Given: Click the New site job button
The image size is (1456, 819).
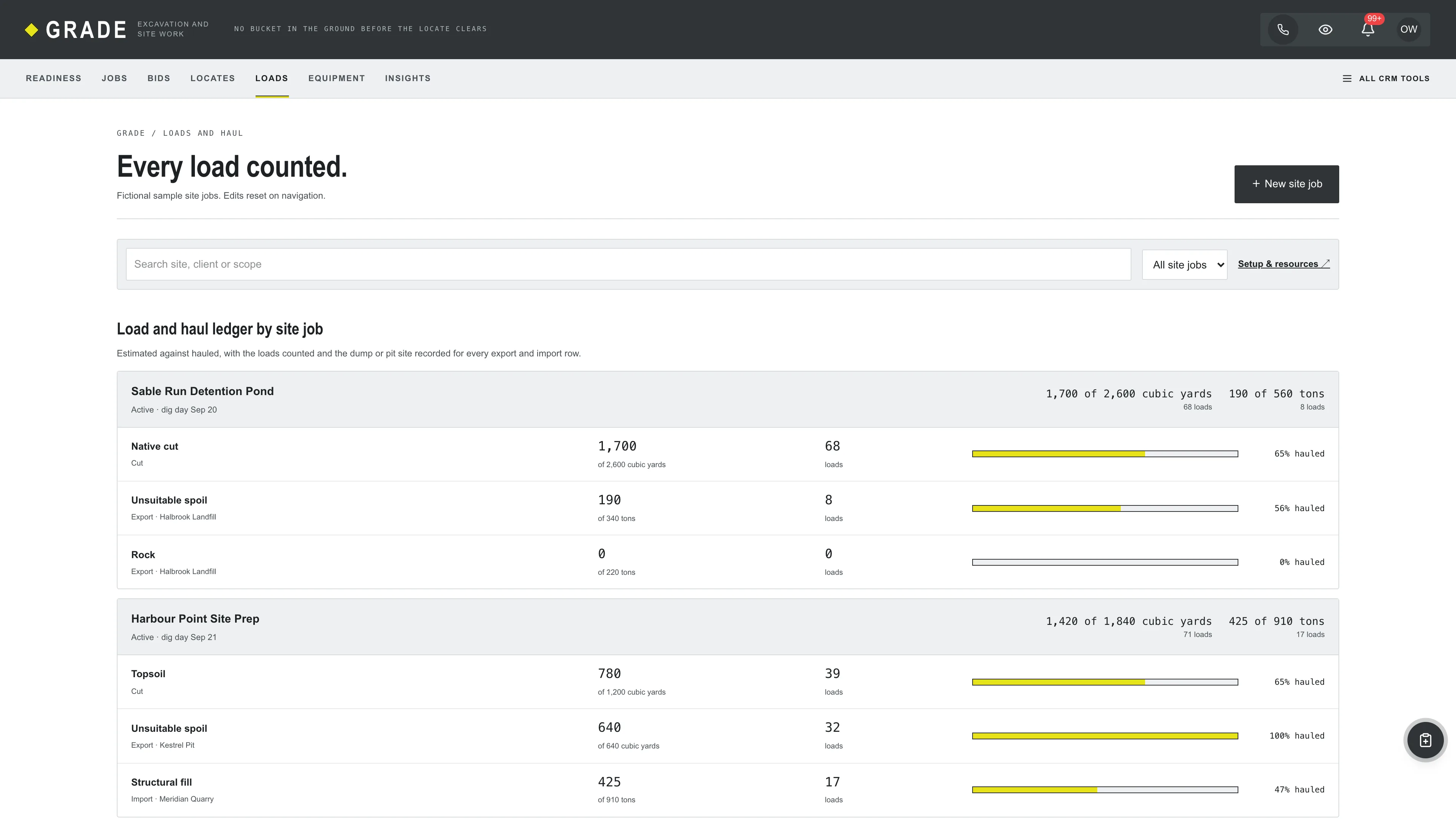Looking at the screenshot, I should point(1287,184).
